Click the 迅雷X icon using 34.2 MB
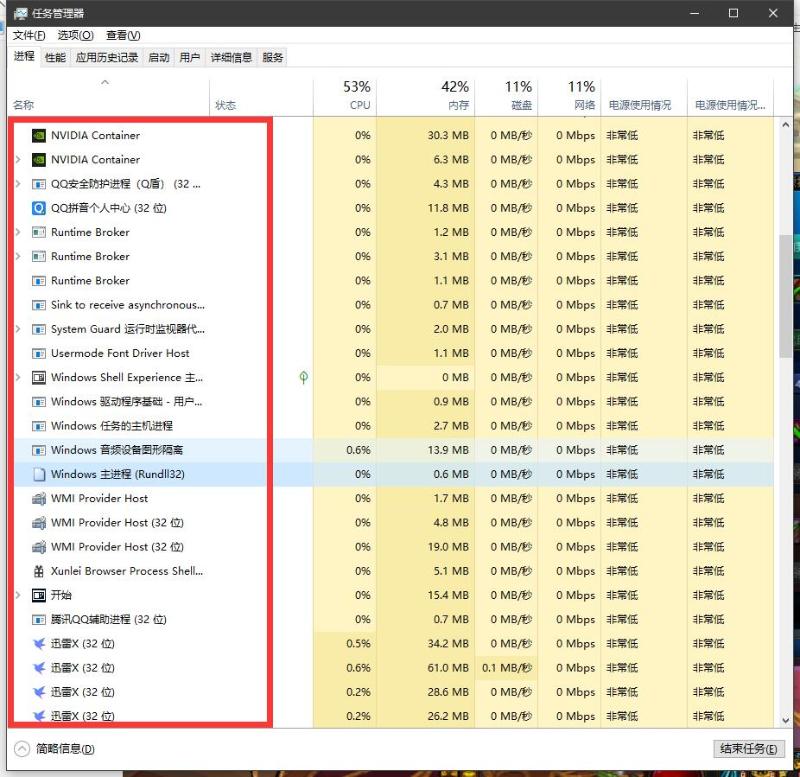Screen dimensions: 800x777 (x=39, y=643)
